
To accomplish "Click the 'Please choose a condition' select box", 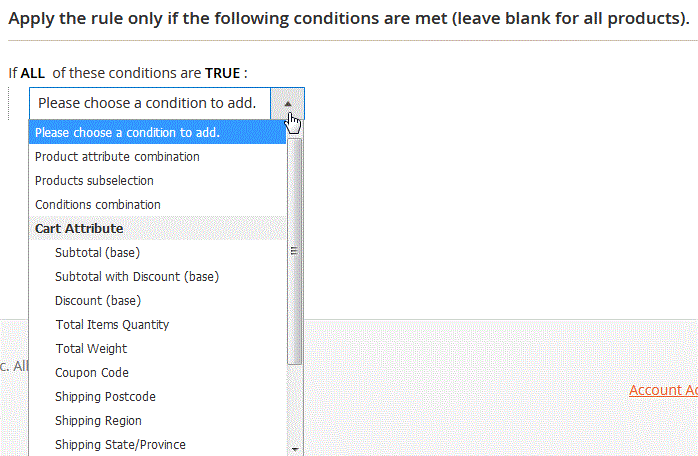I will (x=152, y=103).
